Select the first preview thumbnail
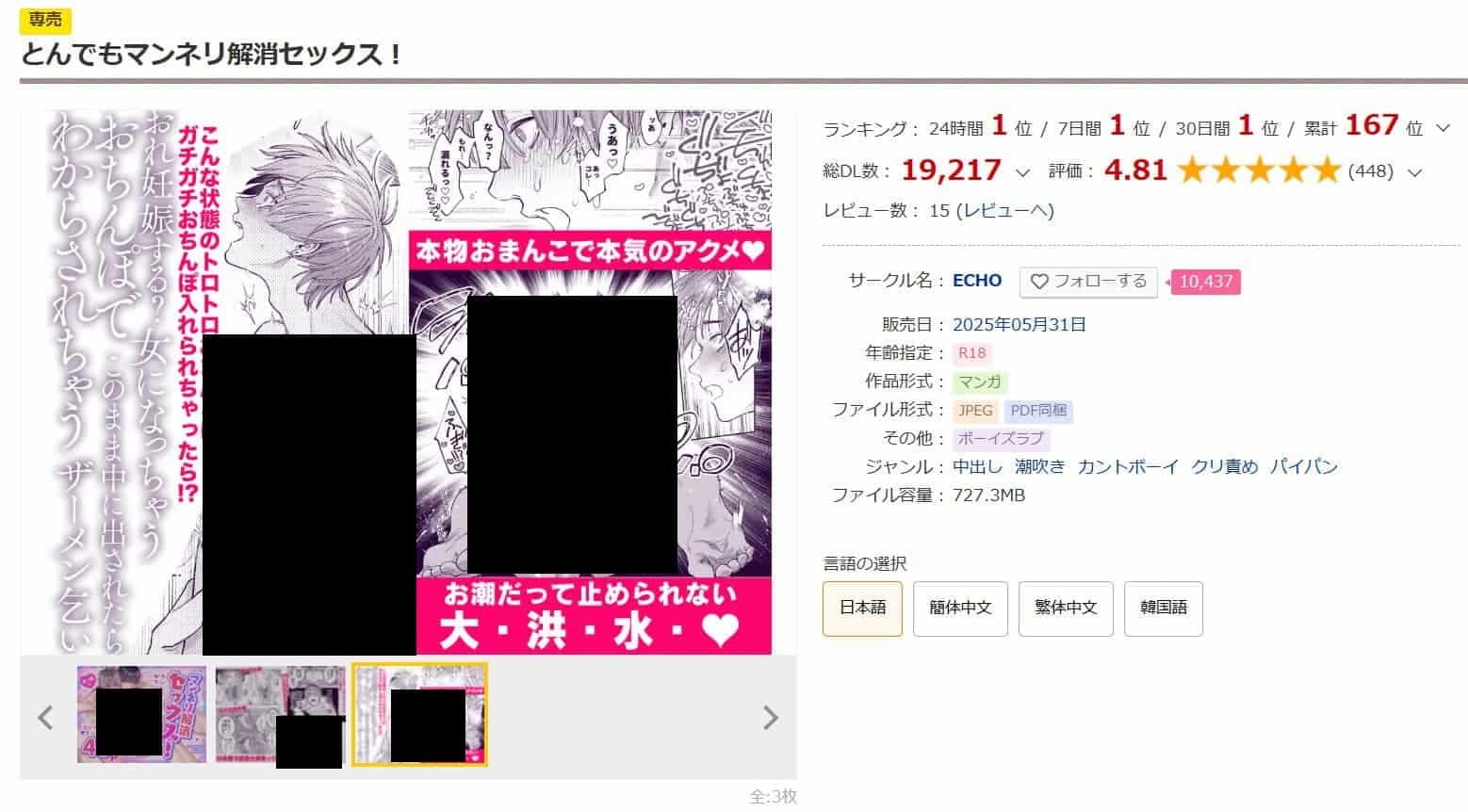1468x812 pixels. (x=141, y=714)
